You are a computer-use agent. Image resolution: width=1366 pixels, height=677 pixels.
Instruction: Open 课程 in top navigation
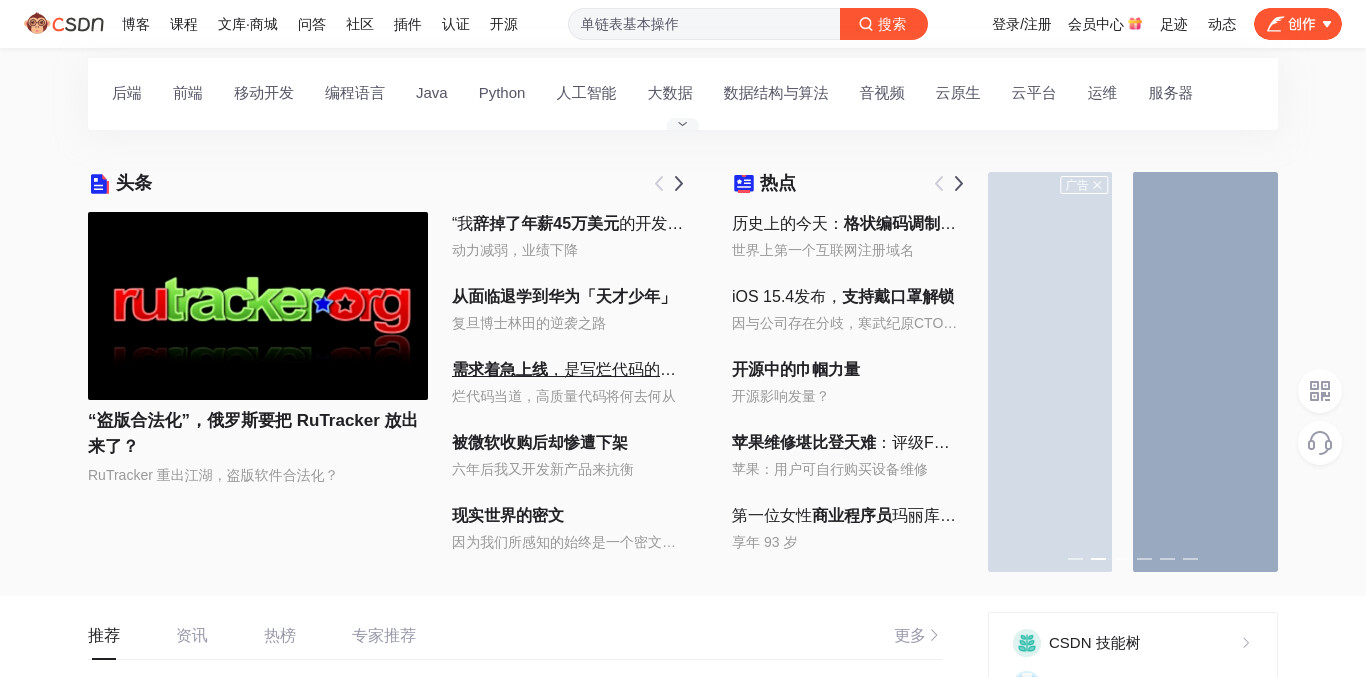(x=184, y=24)
